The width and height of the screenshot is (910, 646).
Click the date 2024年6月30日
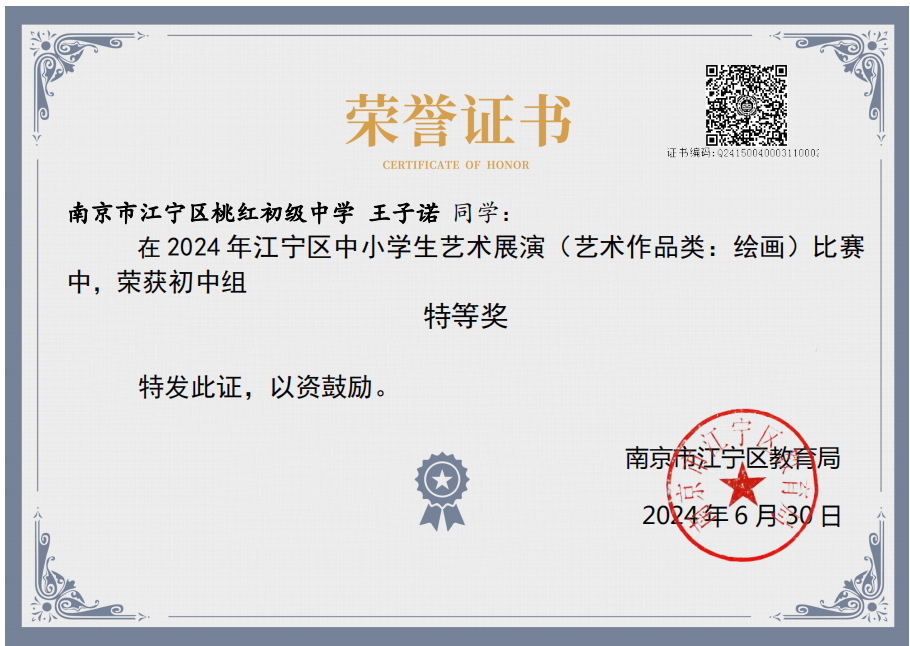pos(741,516)
